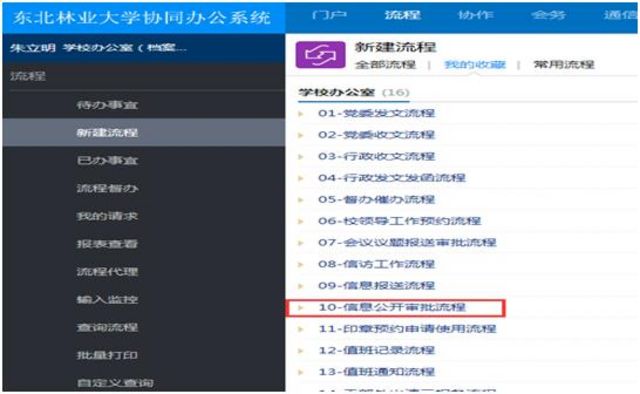Go to 待办事宜 in sidebar
The width and height of the screenshot is (640, 394).
click(107, 105)
